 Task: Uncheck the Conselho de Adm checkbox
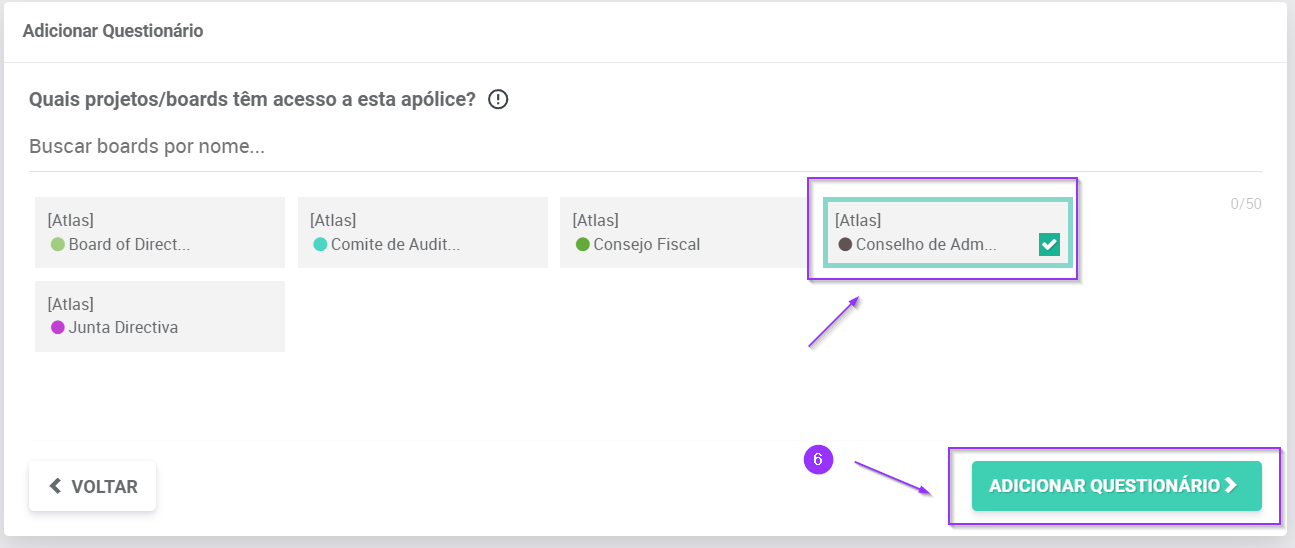1049,244
